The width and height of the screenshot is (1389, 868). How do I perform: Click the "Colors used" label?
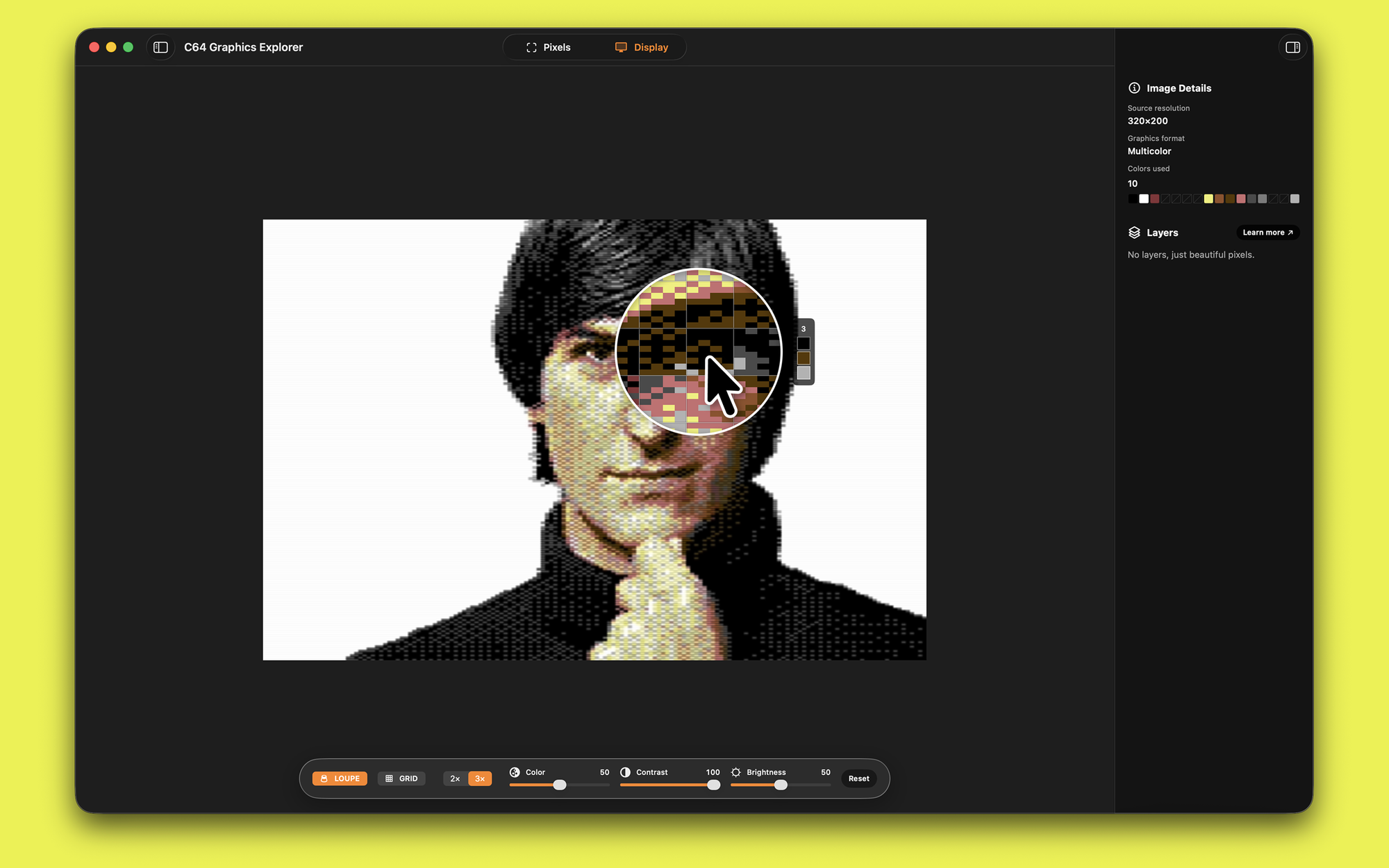click(x=1149, y=169)
